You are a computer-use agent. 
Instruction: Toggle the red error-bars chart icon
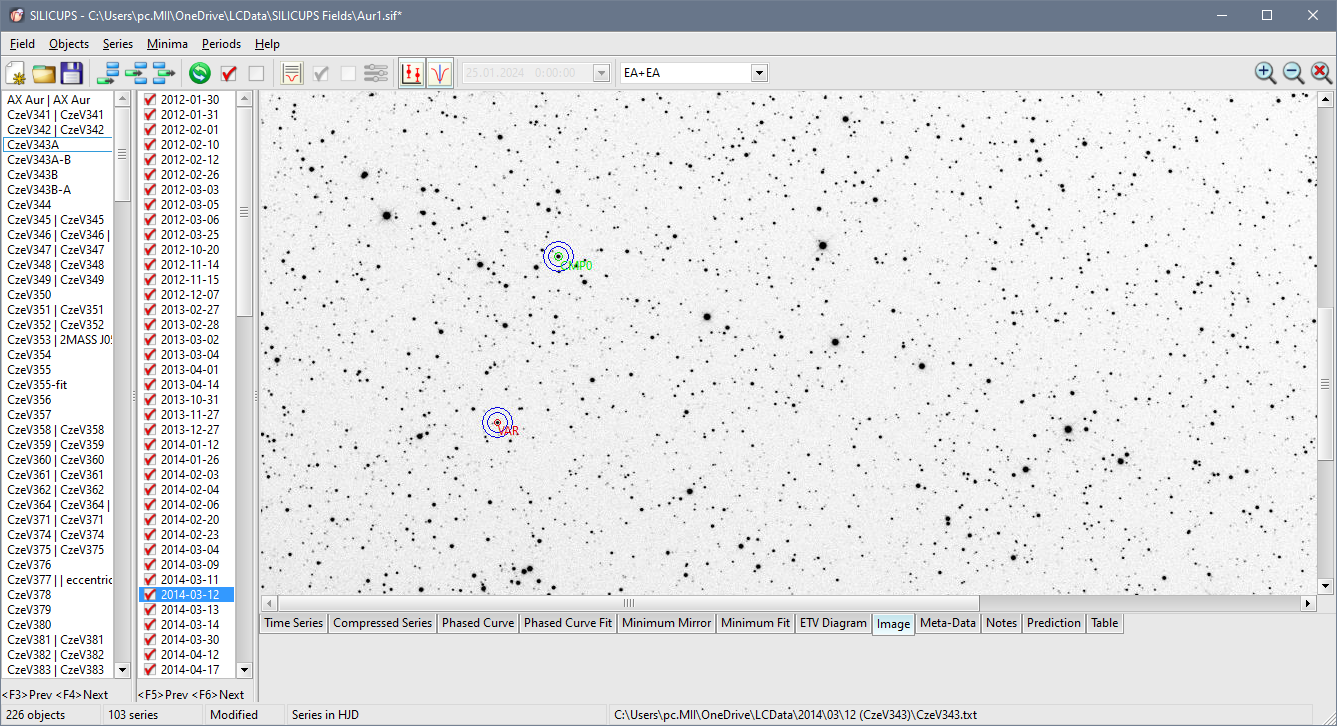click(x=411, y=73)
